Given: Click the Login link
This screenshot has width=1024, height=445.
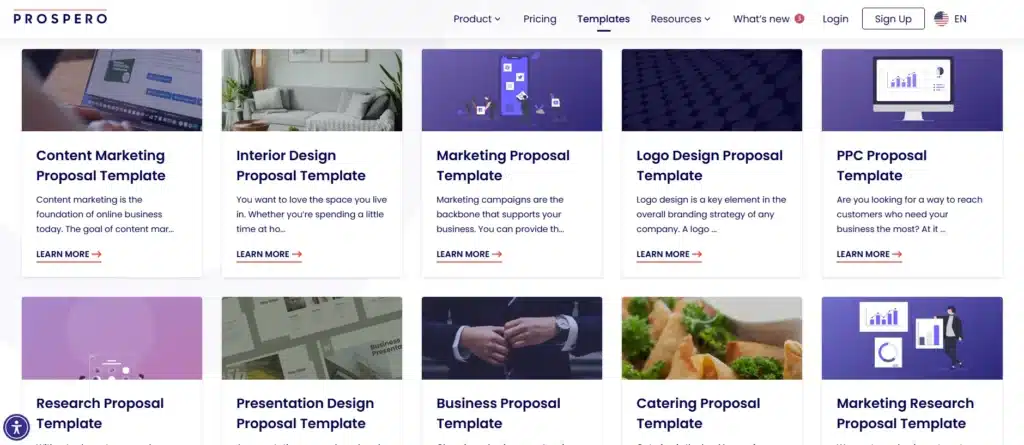Looking at the screenshot, I should [835, 19].
